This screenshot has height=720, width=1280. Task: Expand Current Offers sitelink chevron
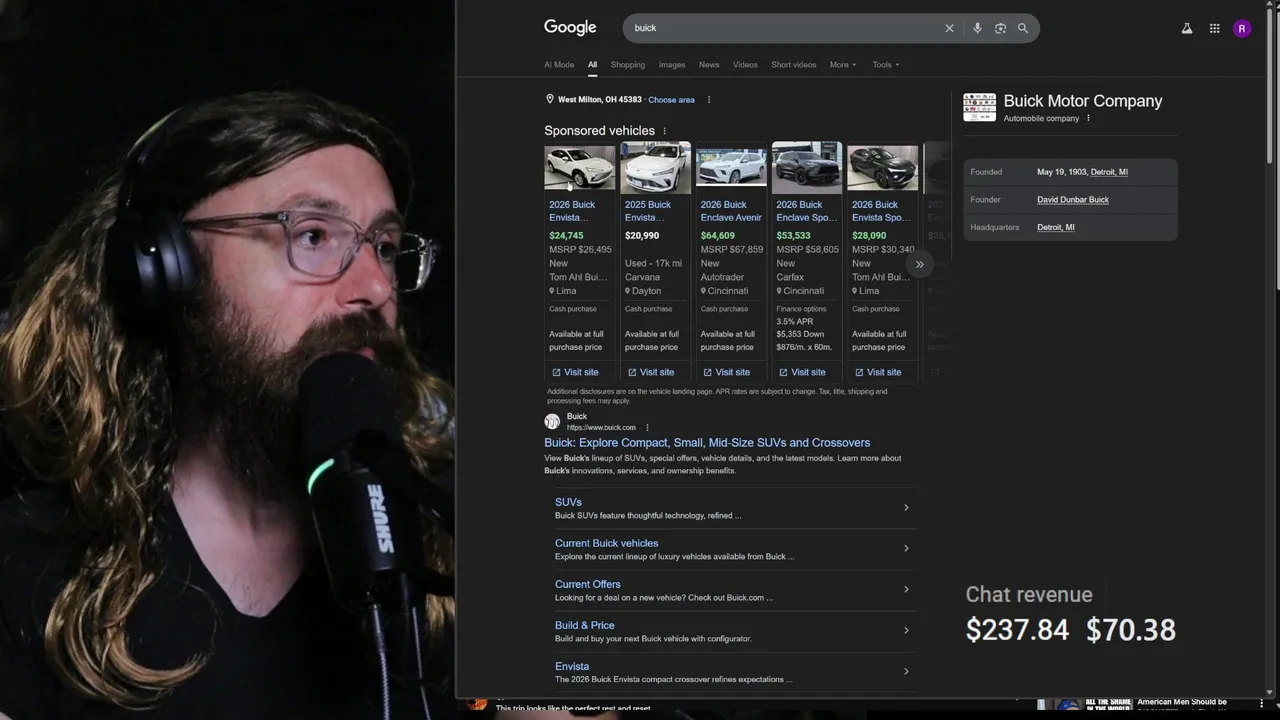906,589
